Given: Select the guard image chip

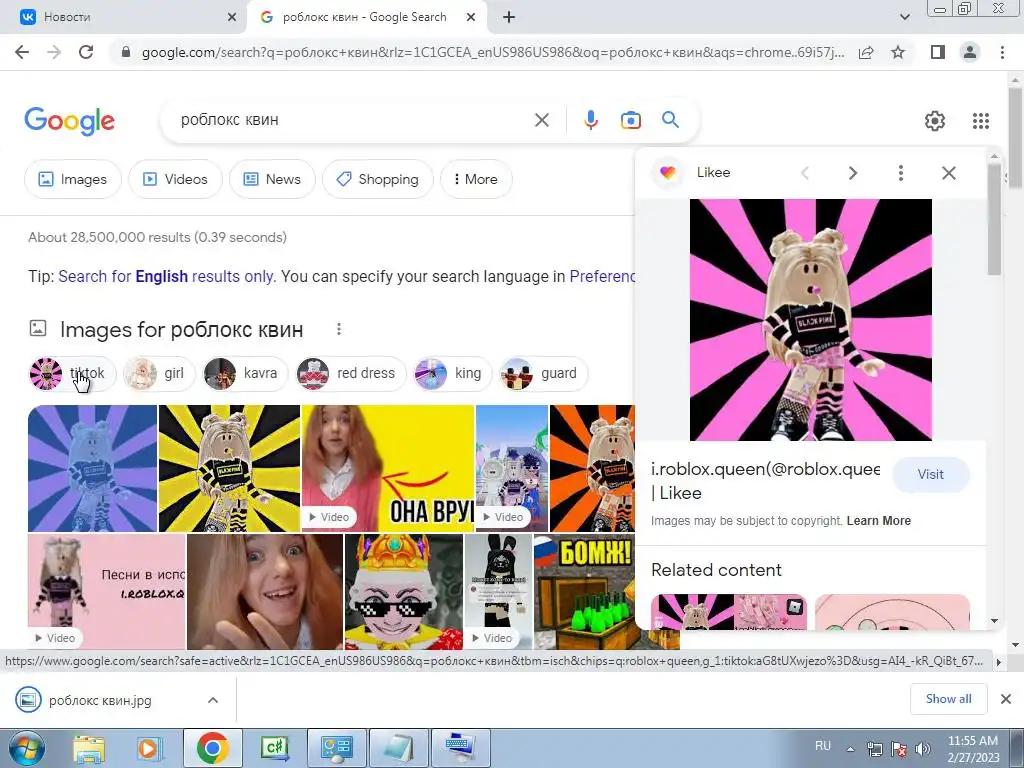Looking at the screenshot, I should click(x=543, y=374).
